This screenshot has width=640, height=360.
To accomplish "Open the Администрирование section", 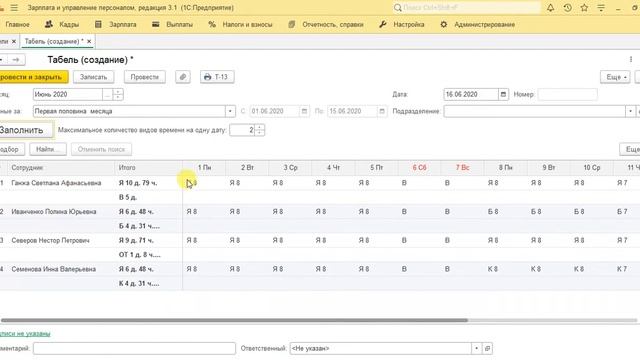I will pyautogui.click(x=478, y=24).
